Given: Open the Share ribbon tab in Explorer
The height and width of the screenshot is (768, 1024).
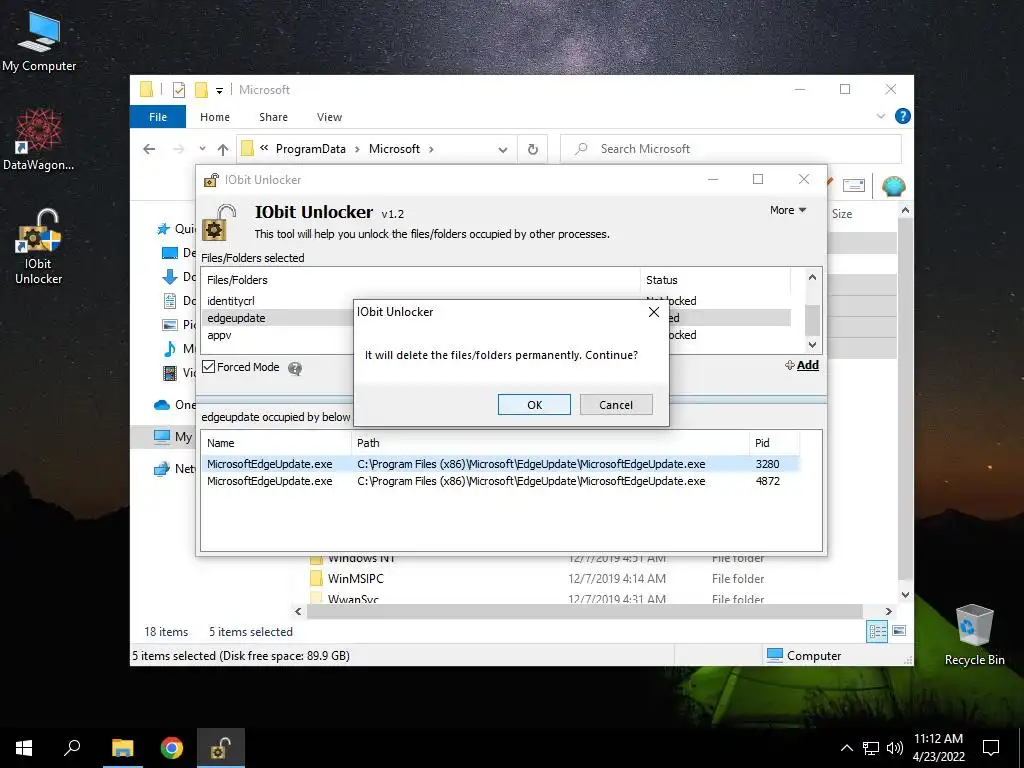Looking at the screenshot, I should tap(273, 117).
